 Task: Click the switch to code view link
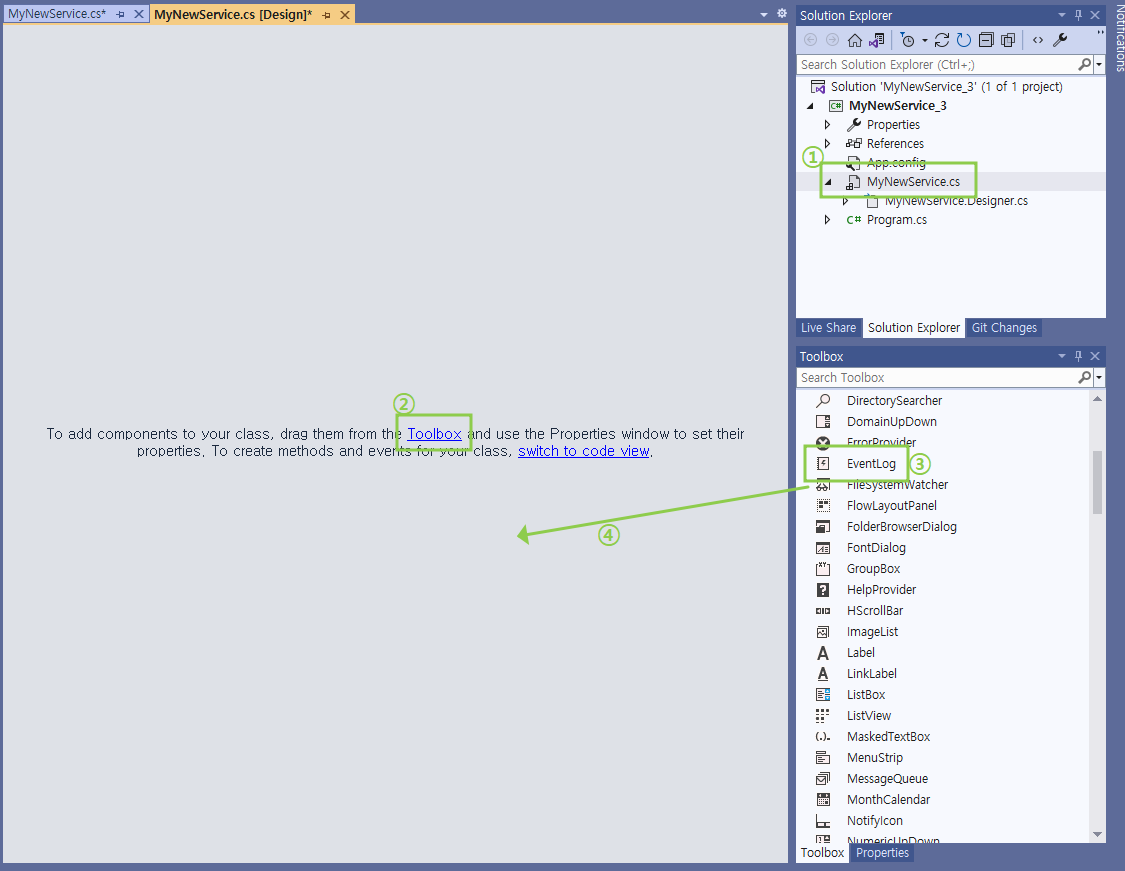pos(583,451)
